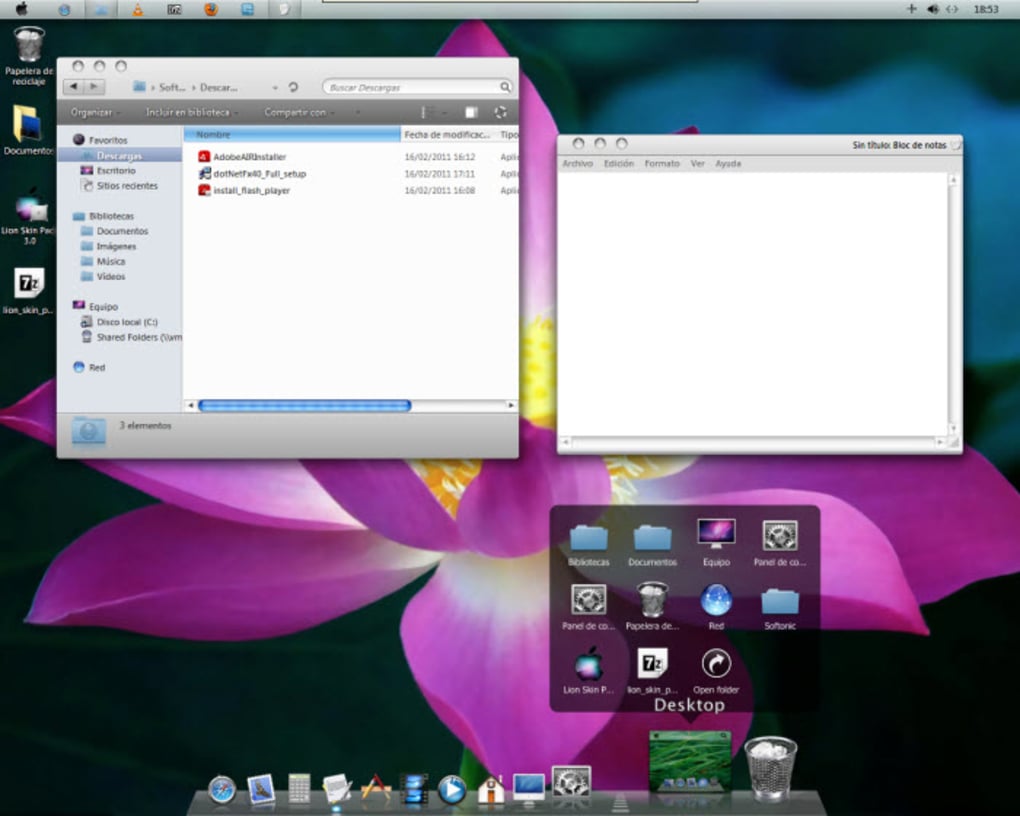
Task: Open the Formato menu in Bloc de notas
Action: pos(661,163)
